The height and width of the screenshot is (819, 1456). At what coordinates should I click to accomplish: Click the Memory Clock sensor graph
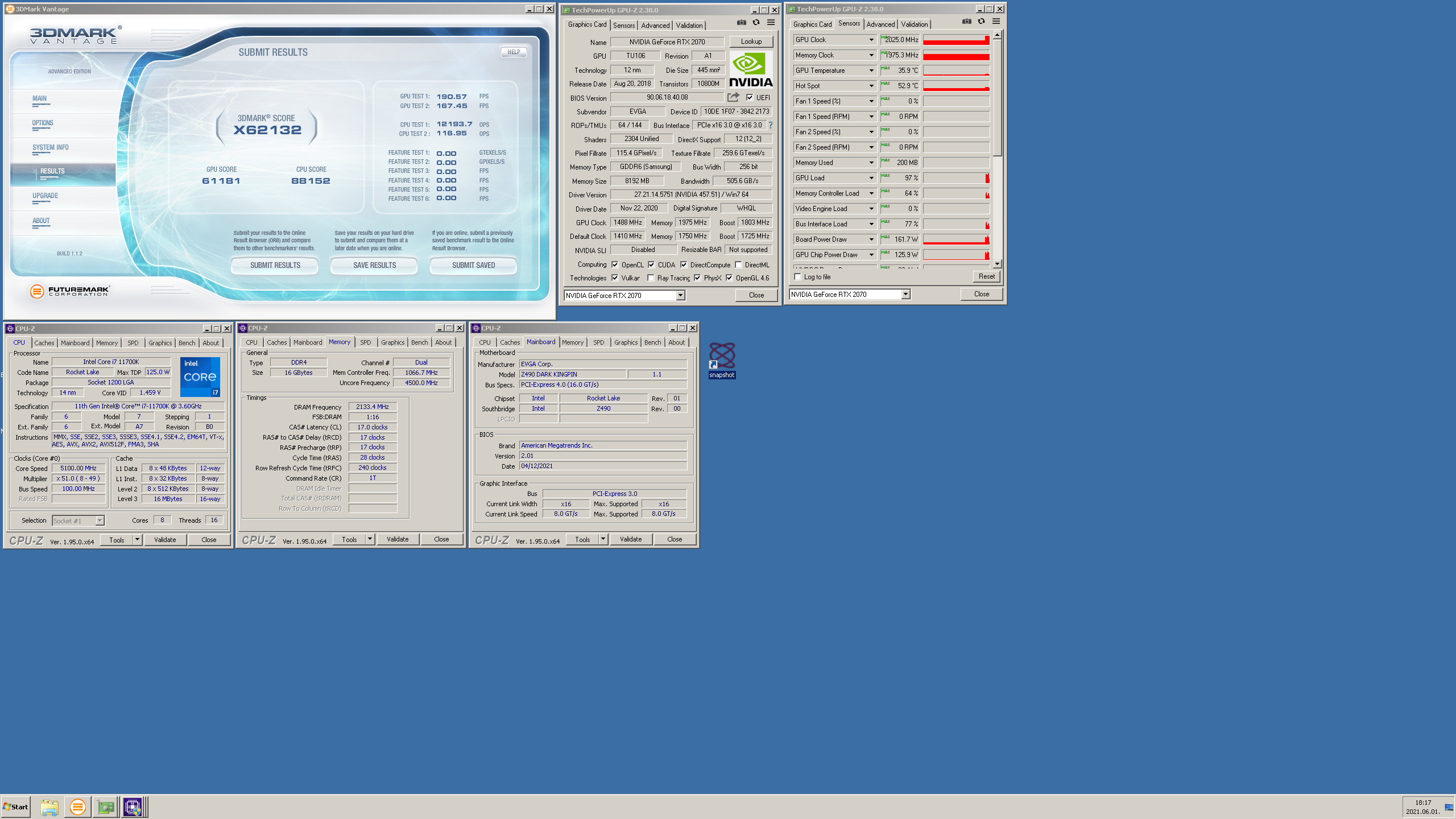click(x=956, y=55)
